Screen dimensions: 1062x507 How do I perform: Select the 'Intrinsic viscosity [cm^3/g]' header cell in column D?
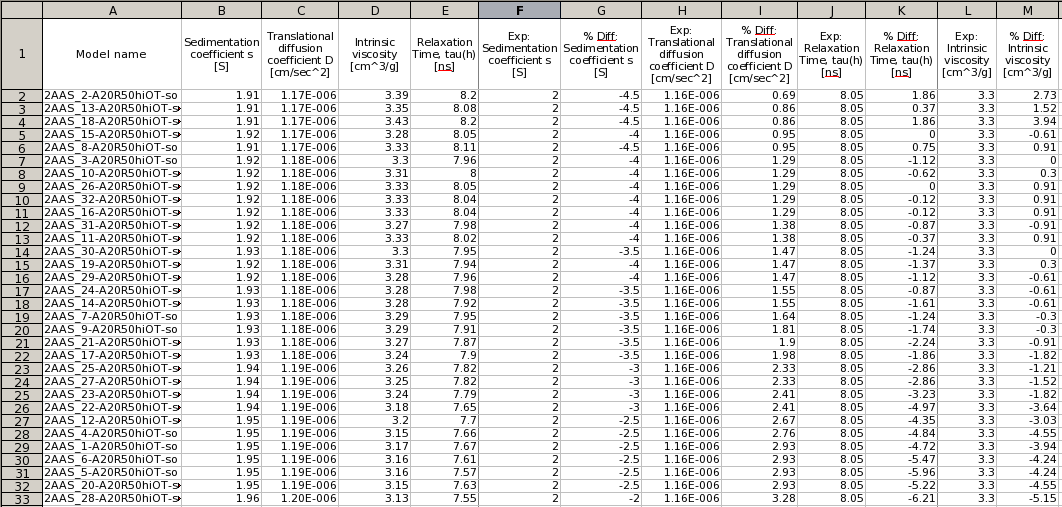tap(375, 54)
